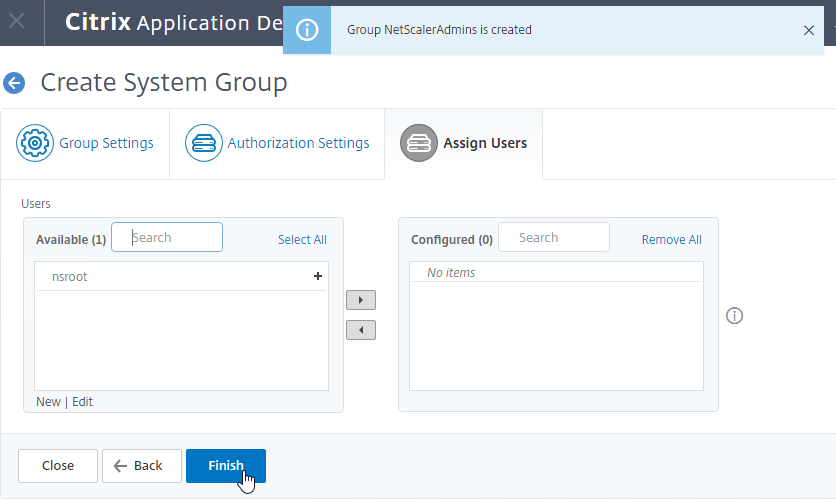
Task: Click the Configured (0) label
Action: [x=452, y=240]
